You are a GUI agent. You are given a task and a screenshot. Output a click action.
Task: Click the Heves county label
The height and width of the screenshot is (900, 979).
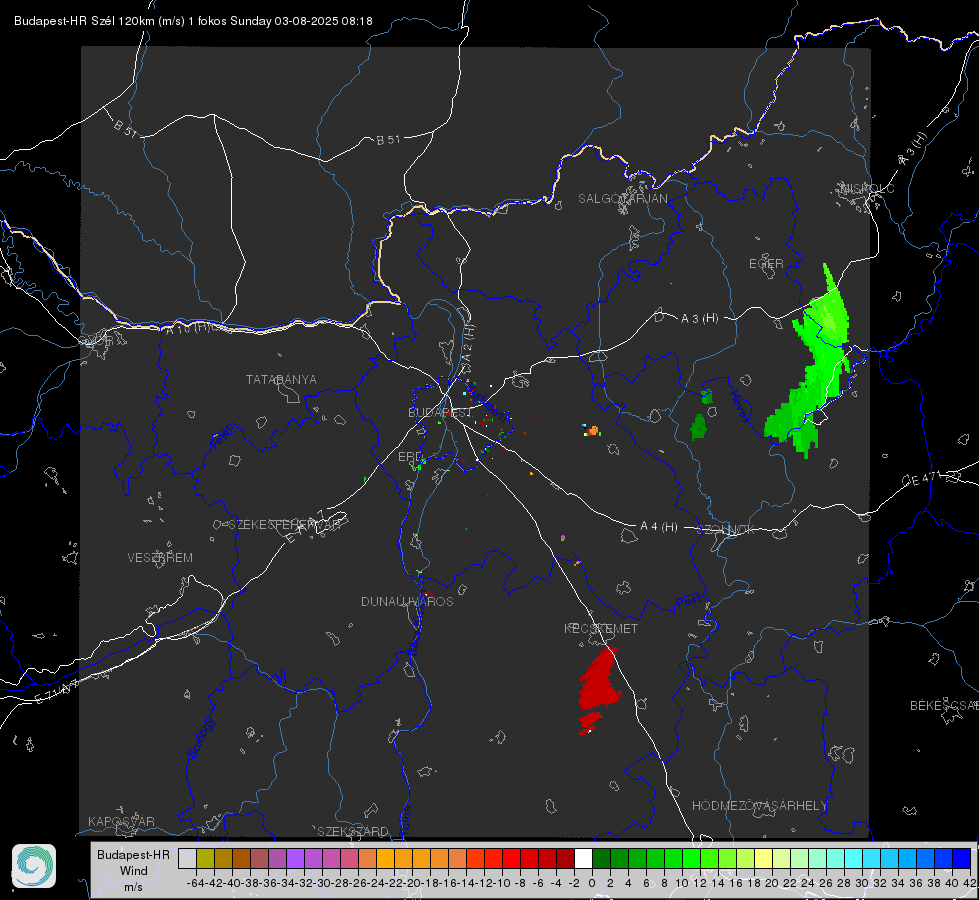(x=739, y=405)
